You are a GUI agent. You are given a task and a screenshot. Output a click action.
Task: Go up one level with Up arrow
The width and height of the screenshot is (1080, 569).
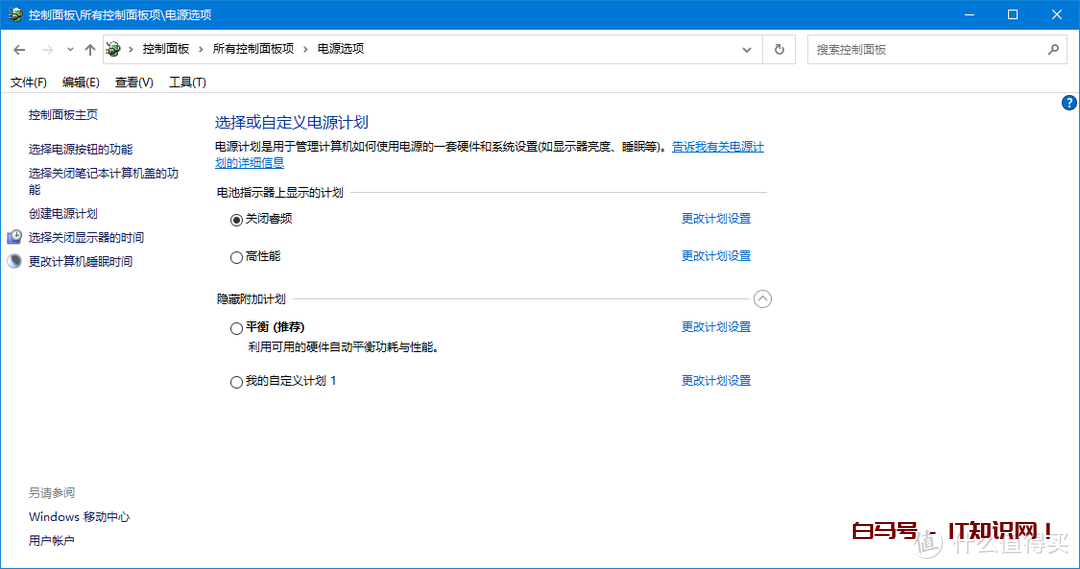pos(90,50)
